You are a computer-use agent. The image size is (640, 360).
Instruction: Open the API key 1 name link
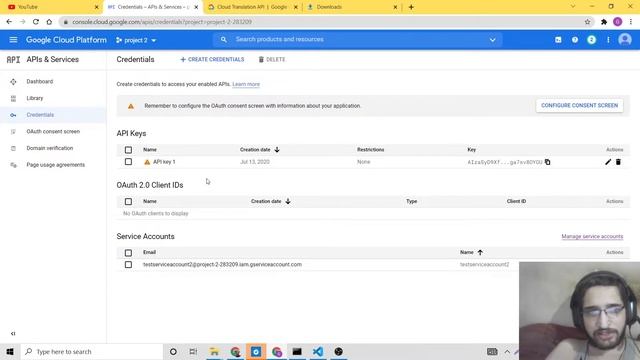click(164, 162)
